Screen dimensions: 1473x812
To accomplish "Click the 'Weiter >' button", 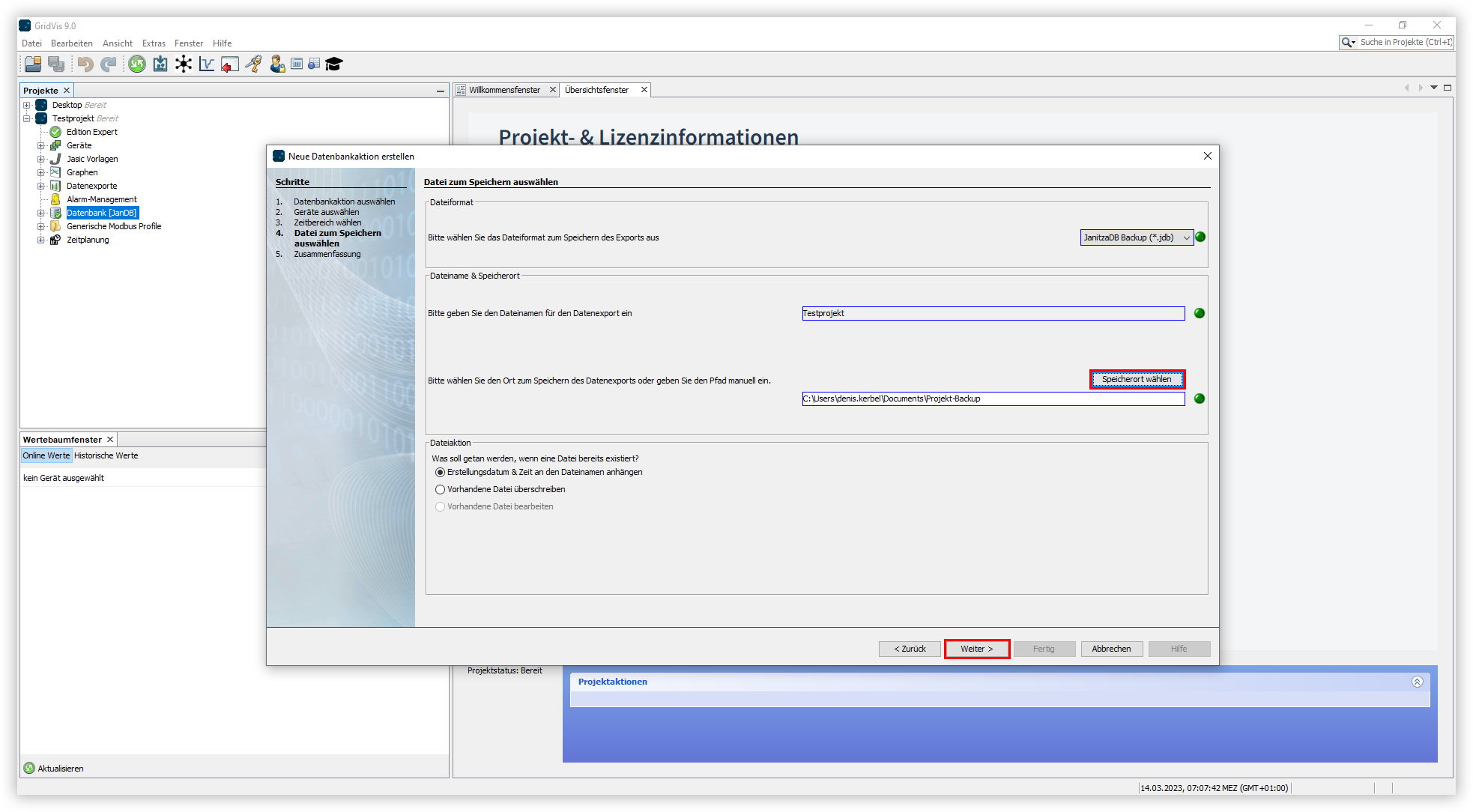I will 976,649.
